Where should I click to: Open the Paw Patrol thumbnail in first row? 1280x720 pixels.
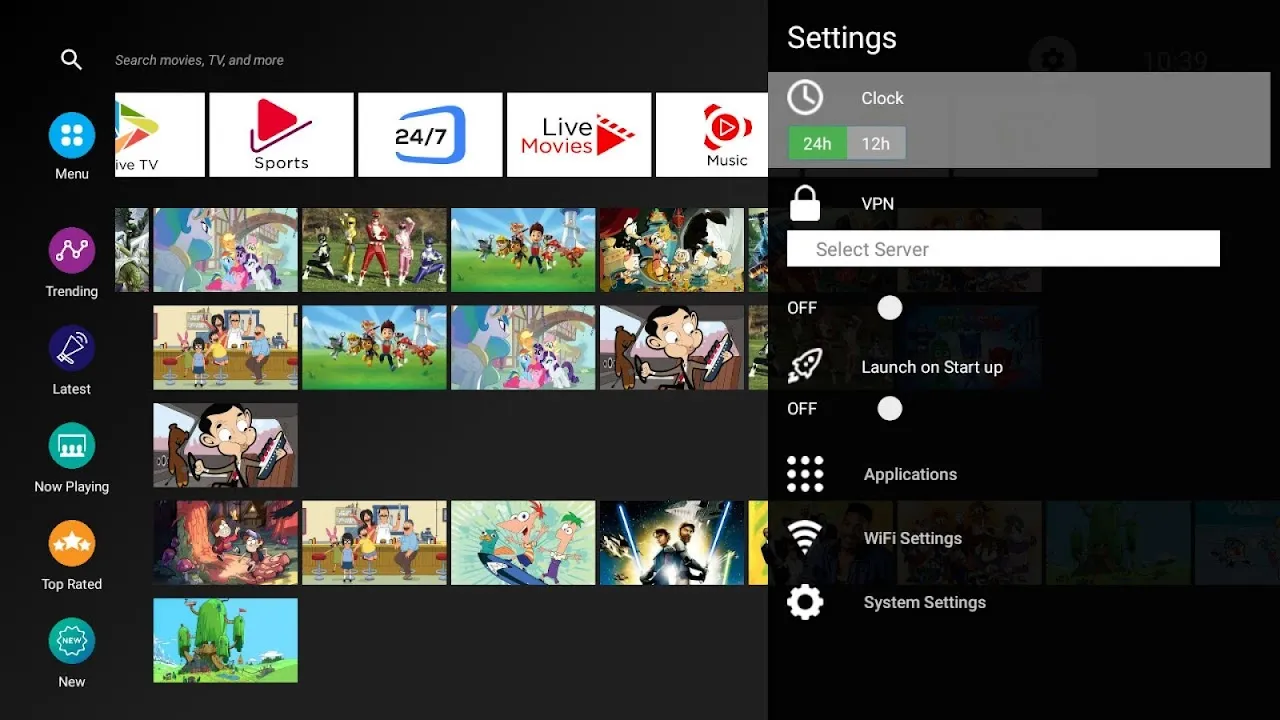tap(523, 250)
